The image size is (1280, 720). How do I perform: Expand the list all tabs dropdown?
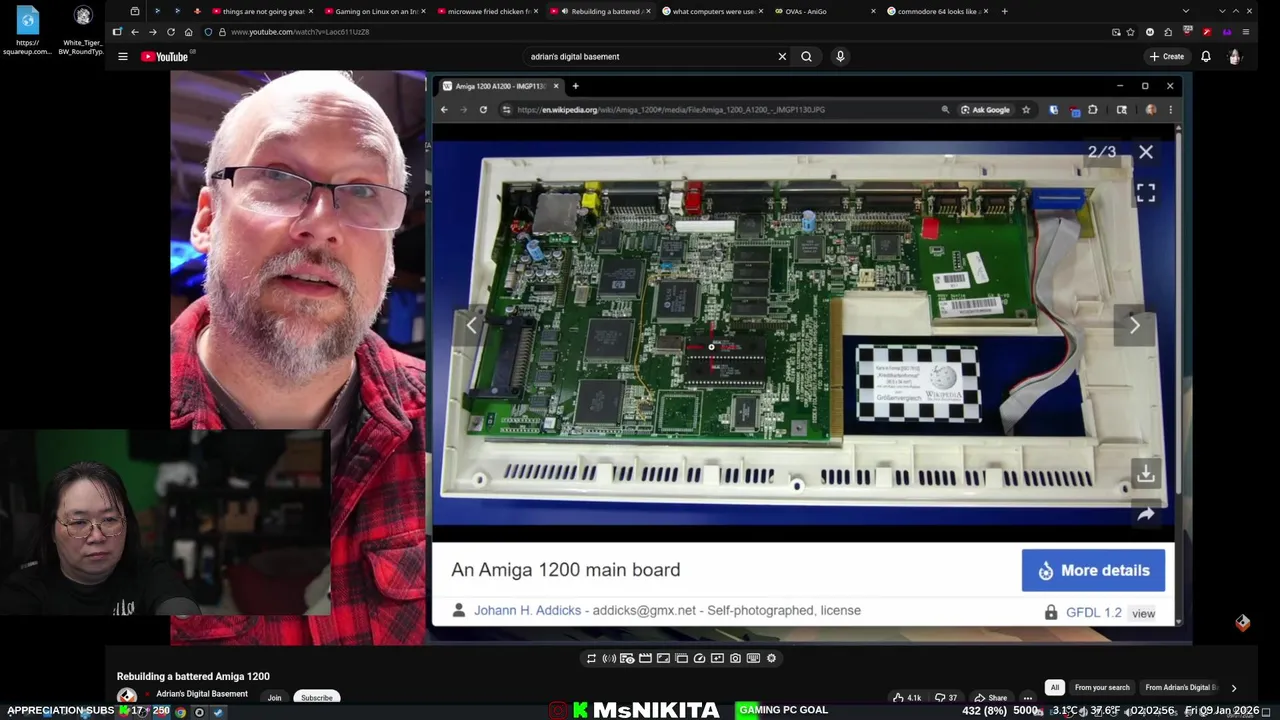click(x=1186, y=11)
